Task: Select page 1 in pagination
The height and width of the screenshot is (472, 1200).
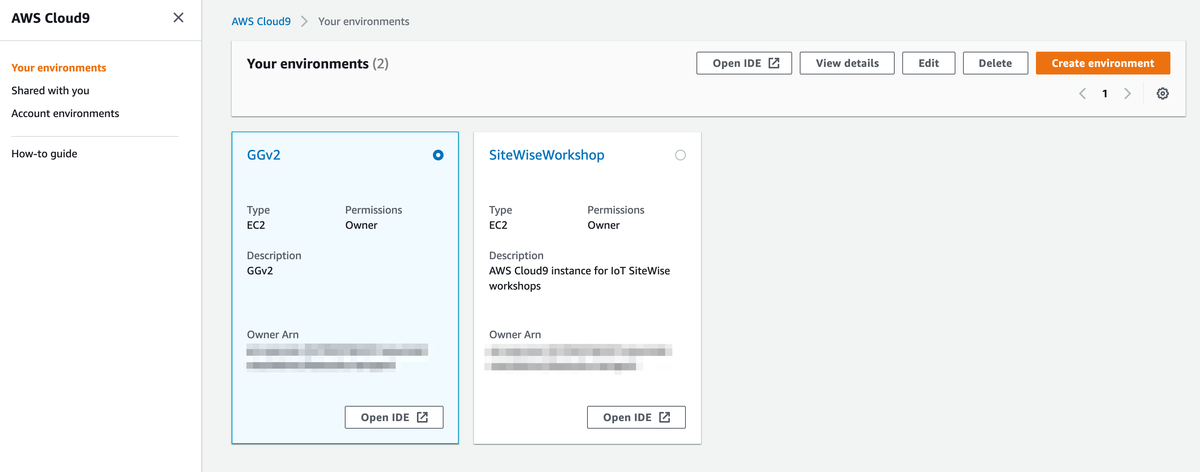Action: tap(1105, 94)
